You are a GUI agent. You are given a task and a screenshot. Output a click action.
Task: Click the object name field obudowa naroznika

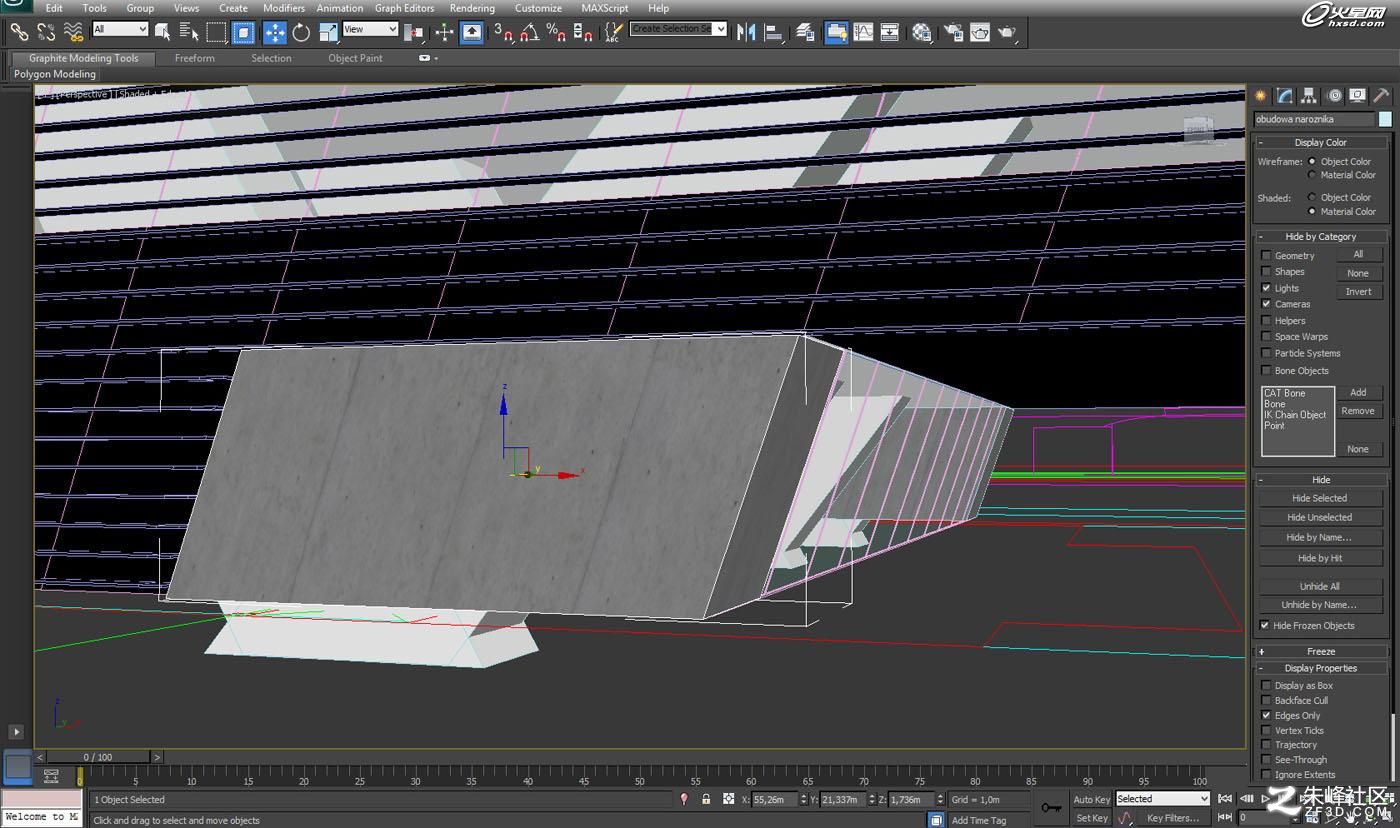1315,119
